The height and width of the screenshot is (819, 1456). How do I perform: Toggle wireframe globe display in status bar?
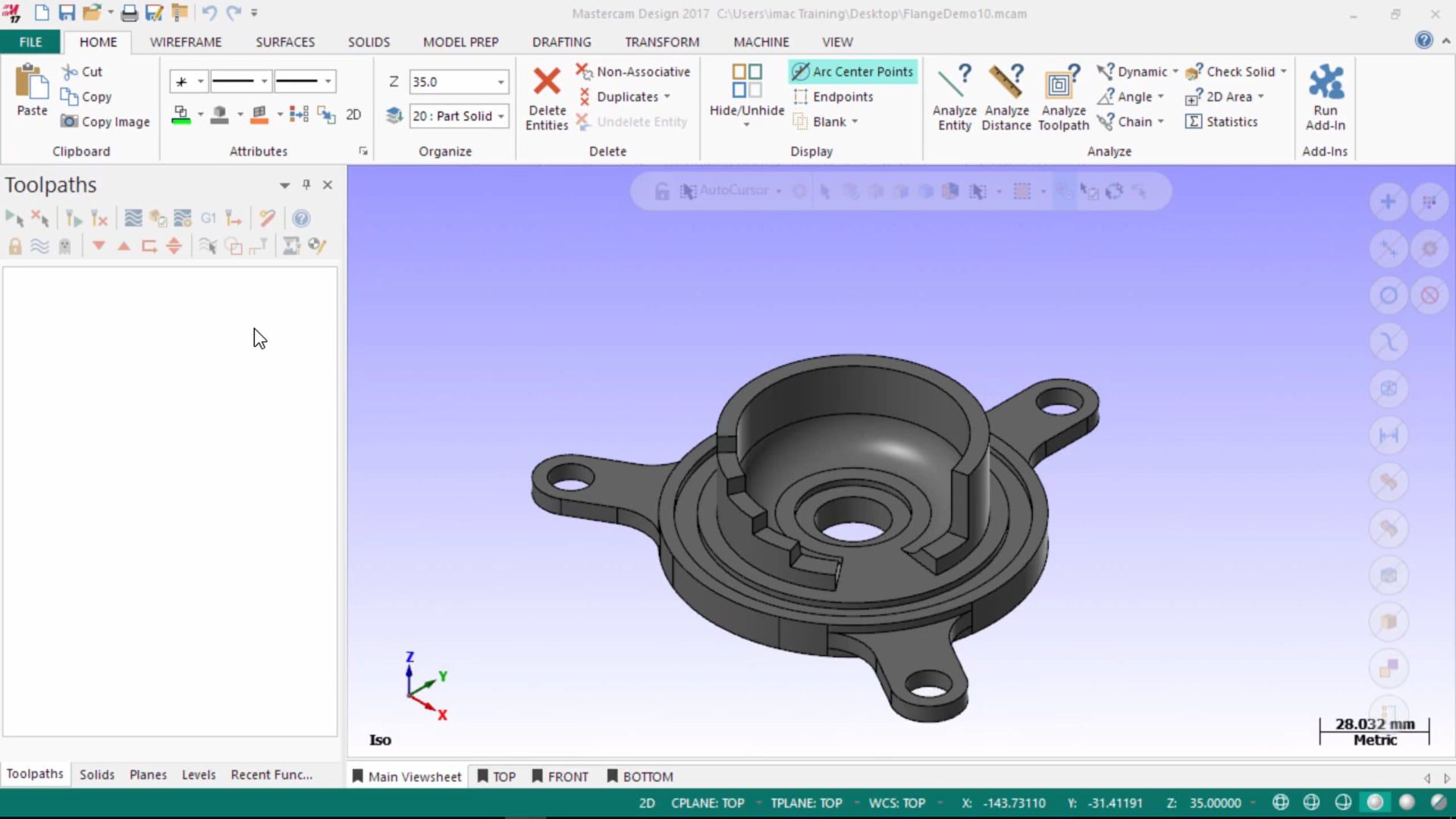[1281, 802]
